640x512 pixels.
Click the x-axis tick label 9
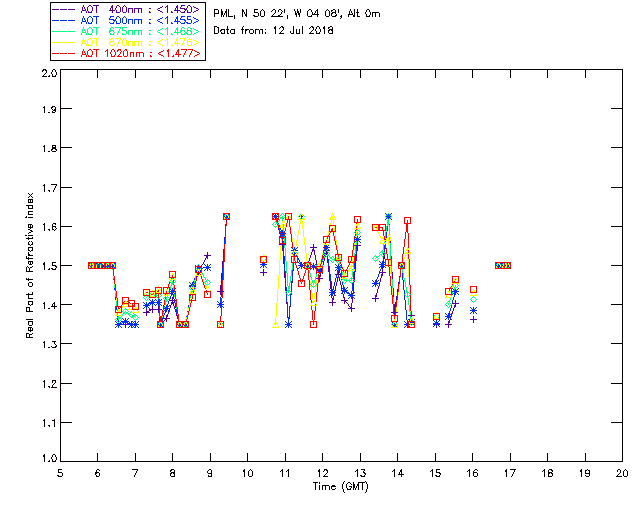tap(210, 473)
